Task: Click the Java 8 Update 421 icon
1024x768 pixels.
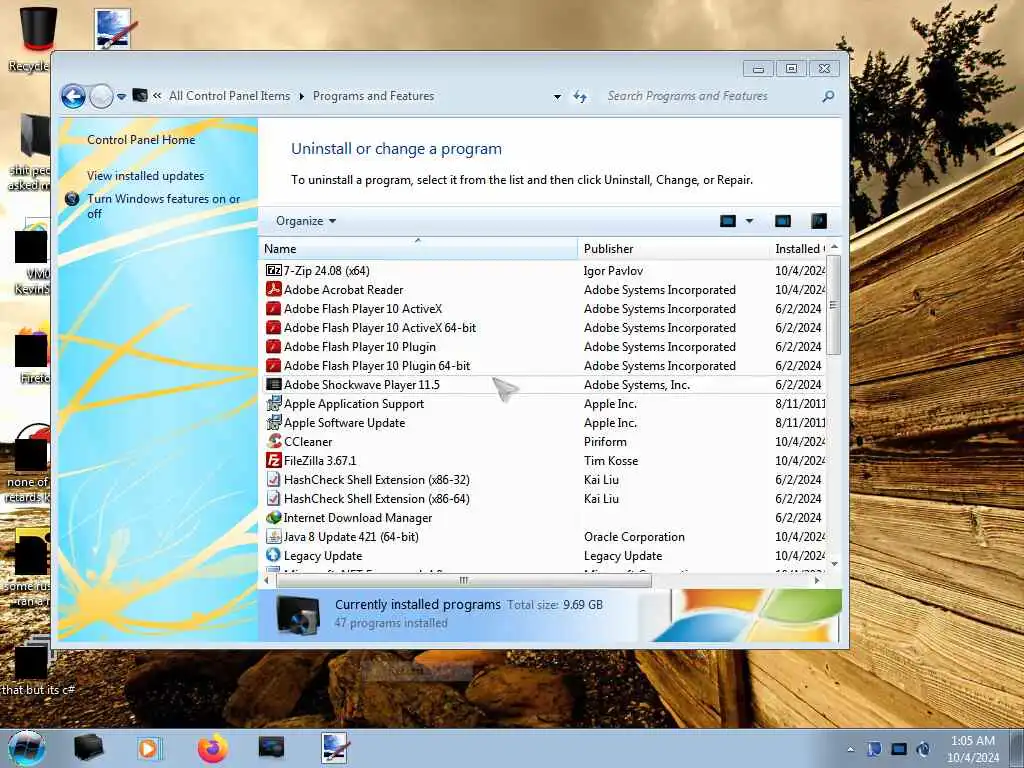Action: [274, 536]
